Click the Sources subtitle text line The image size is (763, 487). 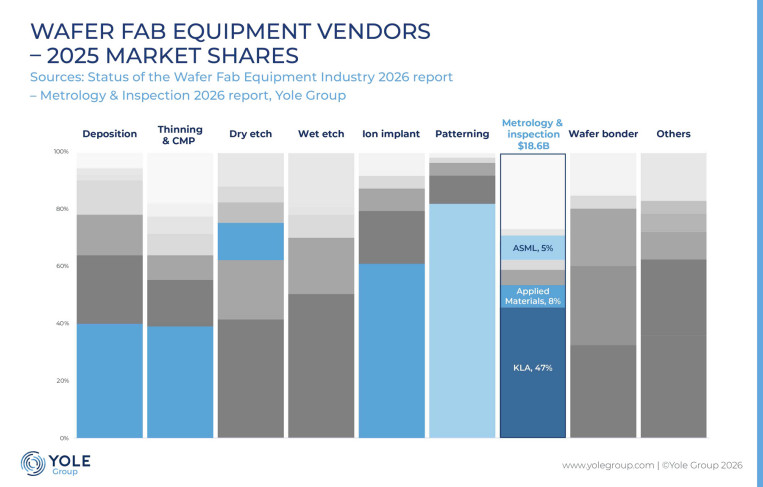pyautogui.click(x=241, y=77)
